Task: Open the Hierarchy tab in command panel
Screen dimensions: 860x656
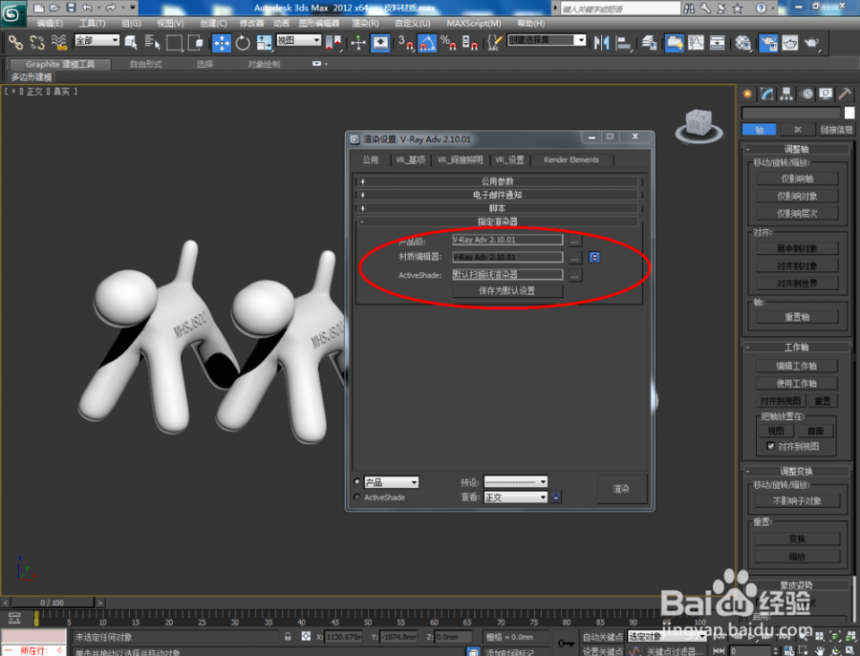Action: [x=786, y=94]
